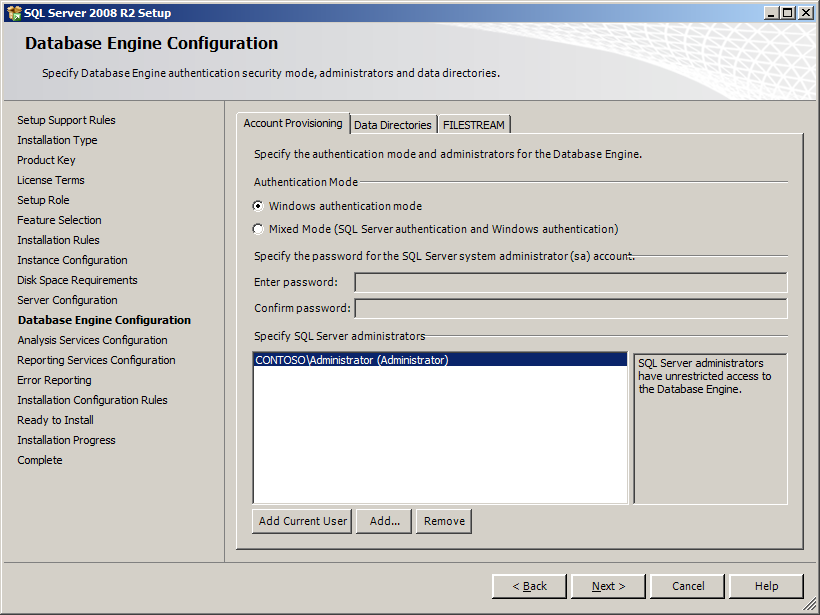Click Server Configuration step in sidebar

(x=67, y=300)
